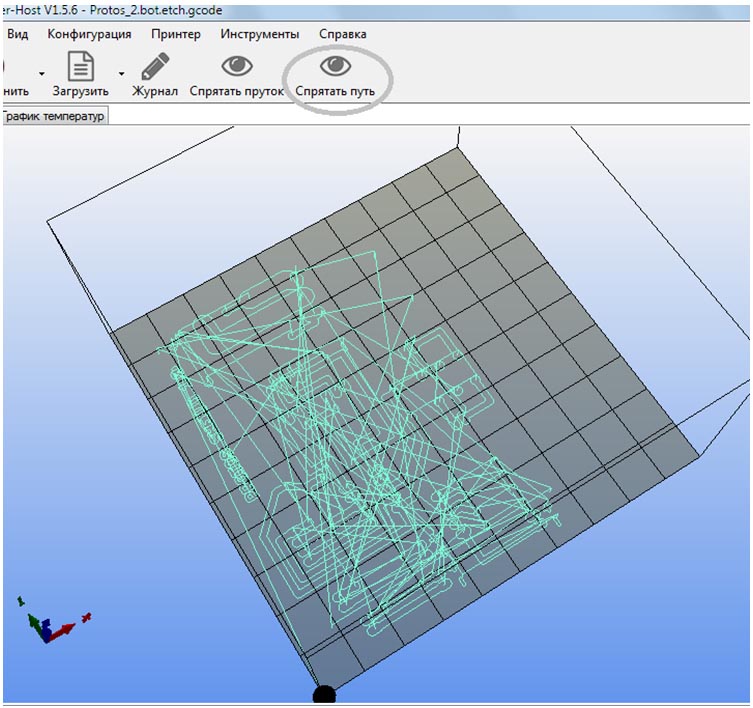
Task: Open the Журнал pencil icon
Action: coord(155,67)
